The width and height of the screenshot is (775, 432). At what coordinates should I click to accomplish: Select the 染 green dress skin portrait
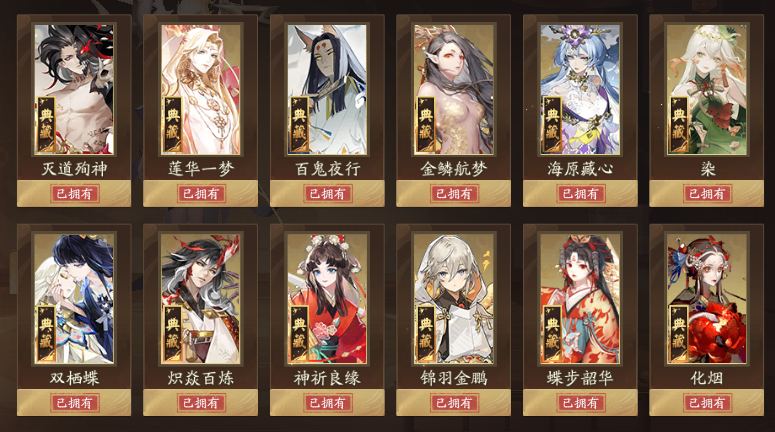click(707, 89)
